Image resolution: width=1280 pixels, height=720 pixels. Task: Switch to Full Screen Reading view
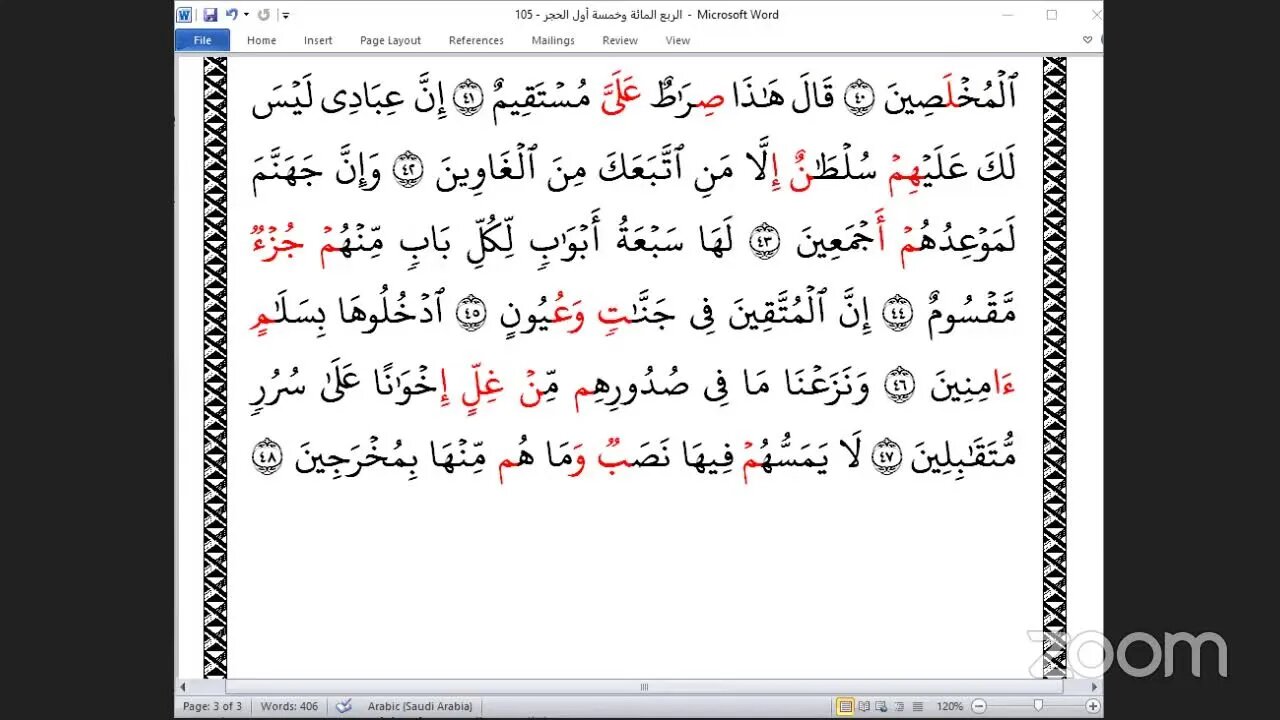pyautogui.click(x=863, y=706)
